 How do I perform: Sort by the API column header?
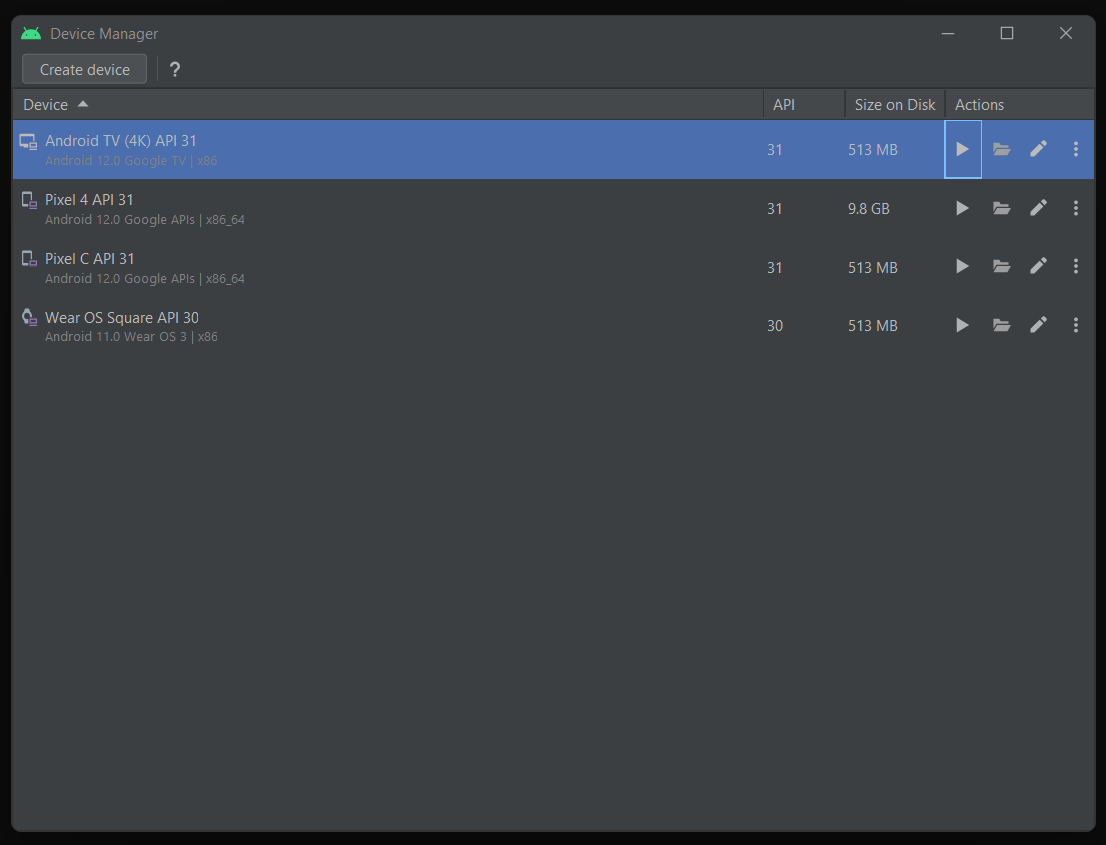(804, 104)
